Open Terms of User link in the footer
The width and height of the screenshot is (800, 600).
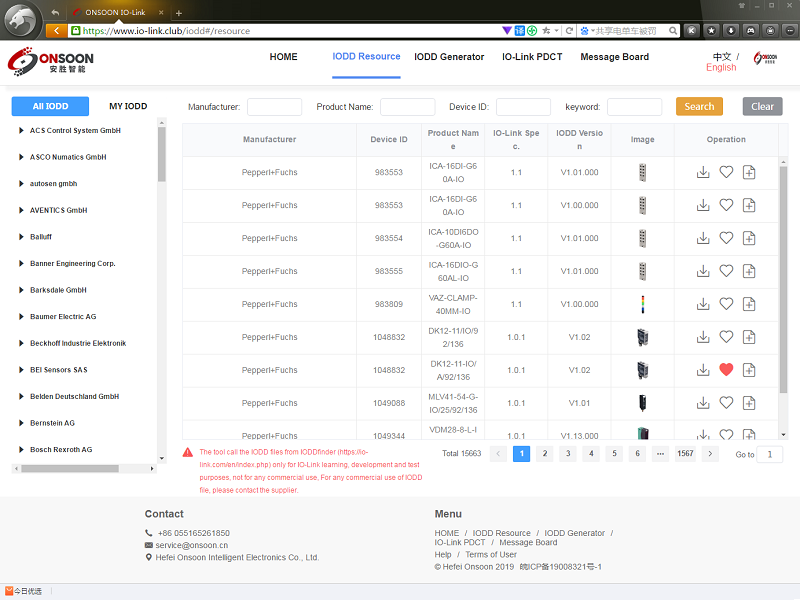[x=491, y=555]
